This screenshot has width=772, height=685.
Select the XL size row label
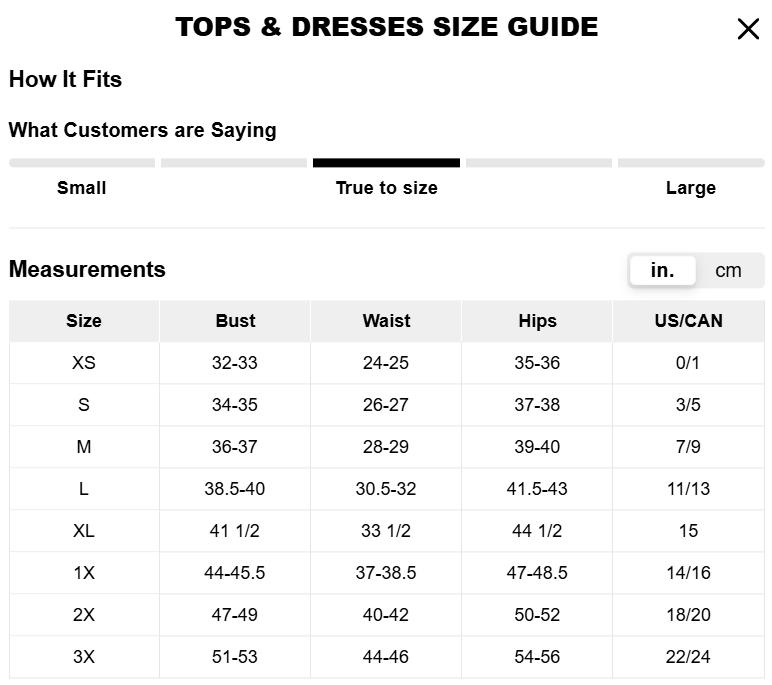84,531
